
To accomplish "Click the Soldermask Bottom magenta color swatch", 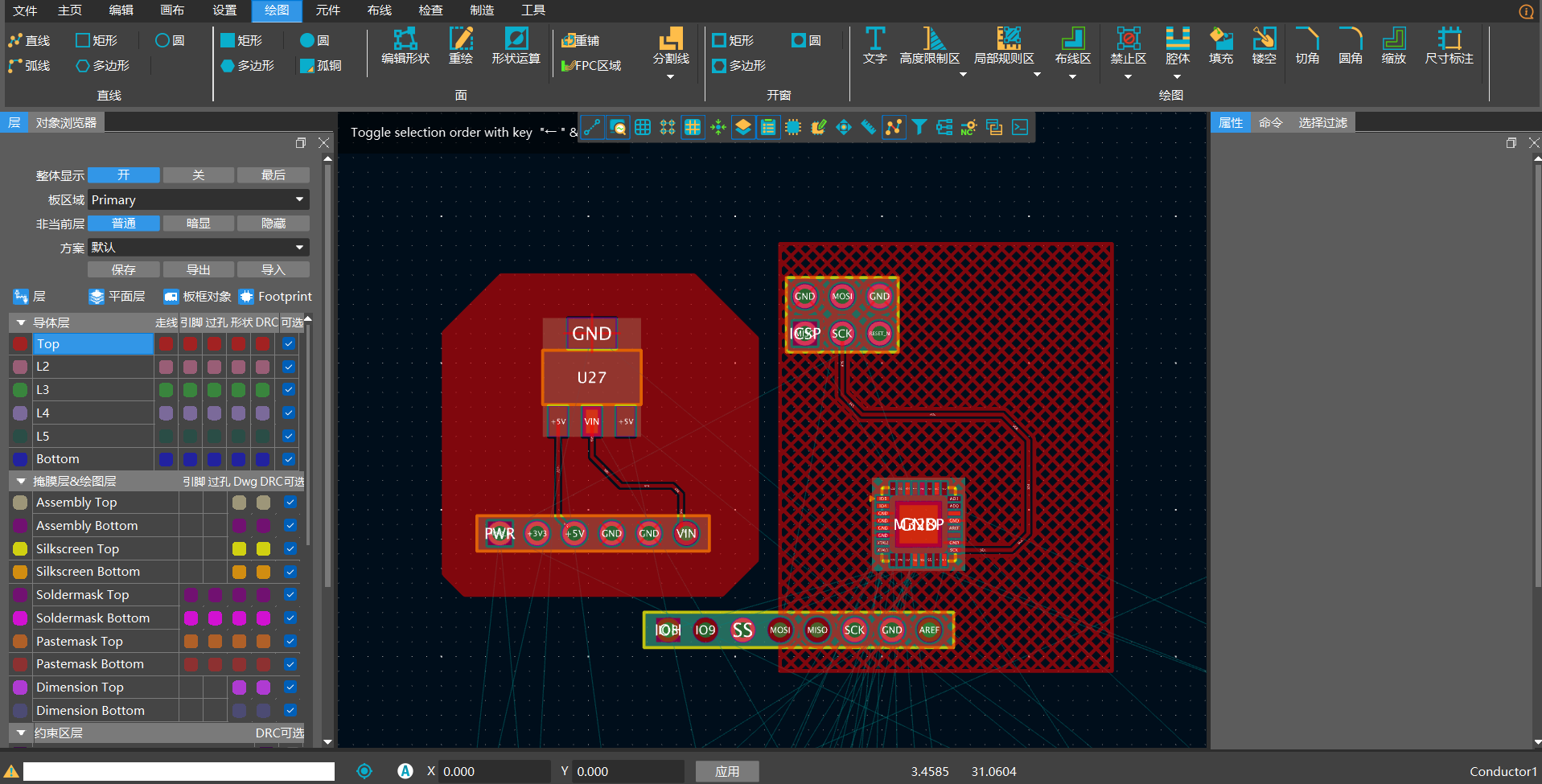I will tap(20, 618).
